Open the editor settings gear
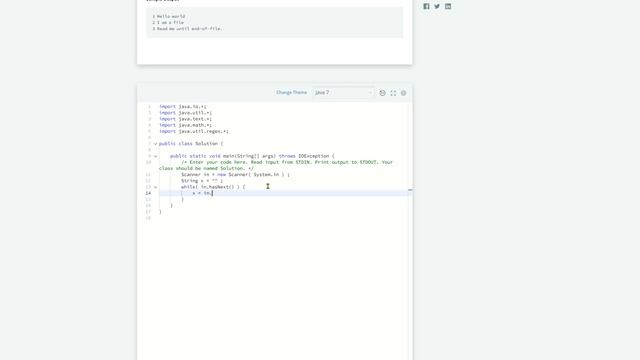 (403, 93)
